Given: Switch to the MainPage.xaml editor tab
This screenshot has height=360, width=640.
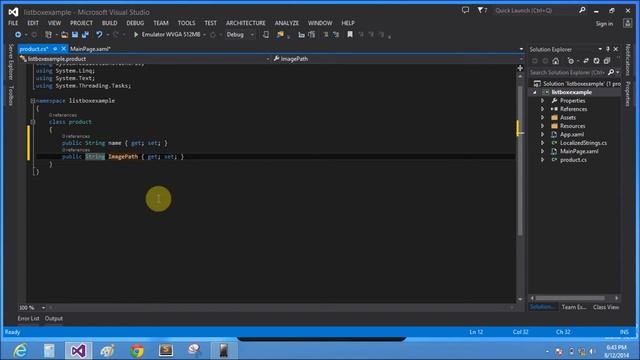Looking at the screenshot, I should [90, 49].
